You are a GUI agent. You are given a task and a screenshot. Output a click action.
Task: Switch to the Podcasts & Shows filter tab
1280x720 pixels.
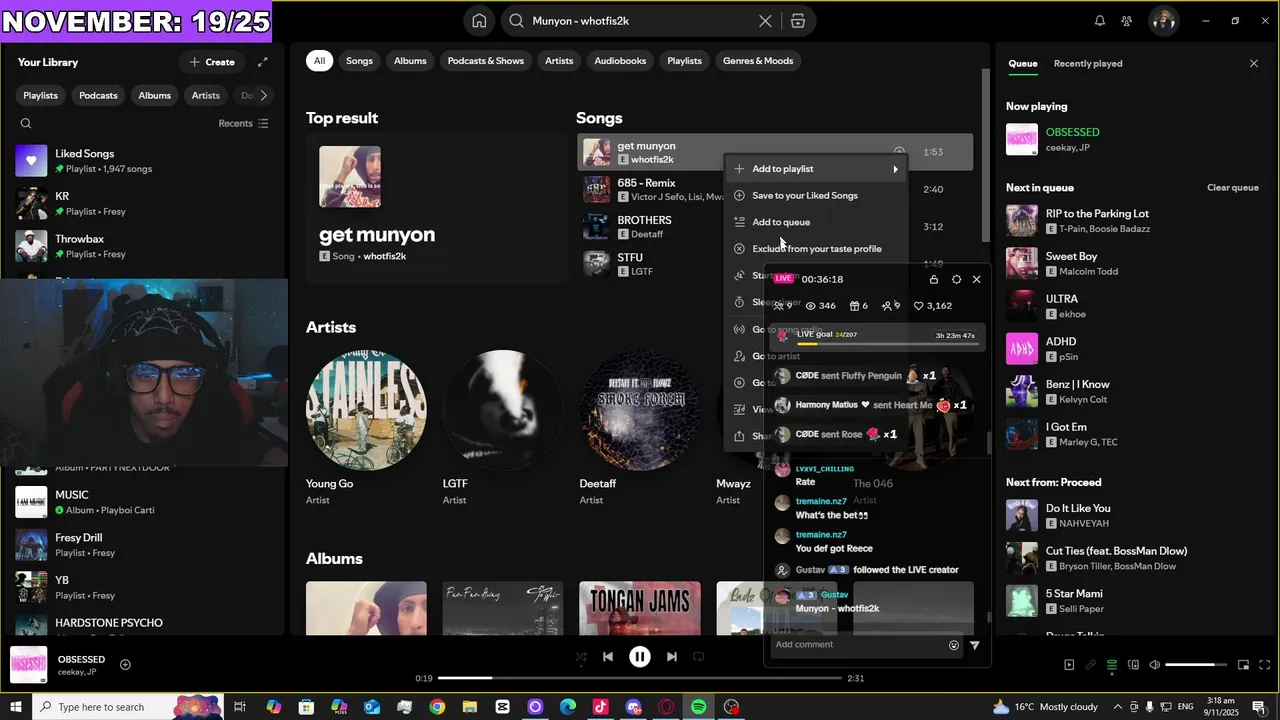(485, 61)
